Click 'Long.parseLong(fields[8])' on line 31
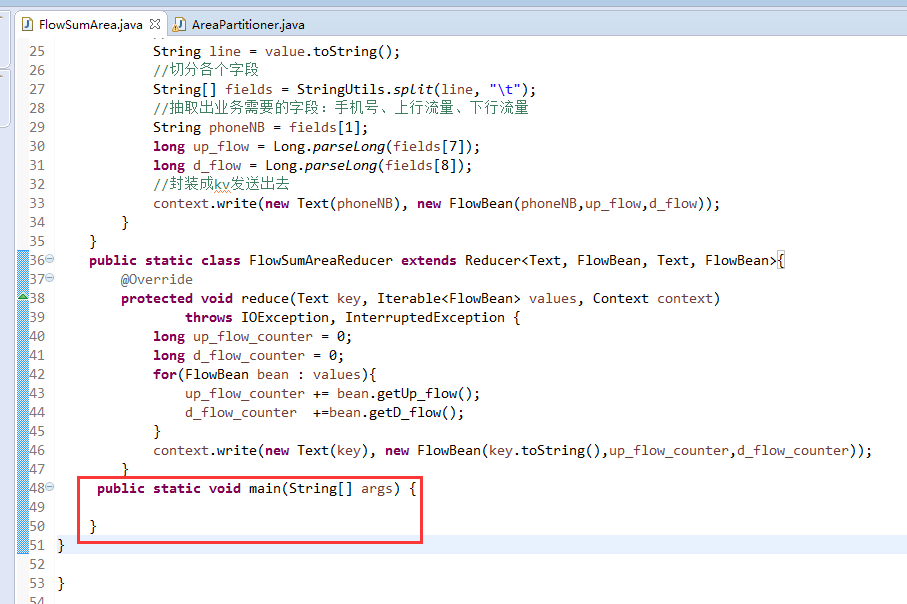This screenshot has width=907, height=604. point(364,166)
